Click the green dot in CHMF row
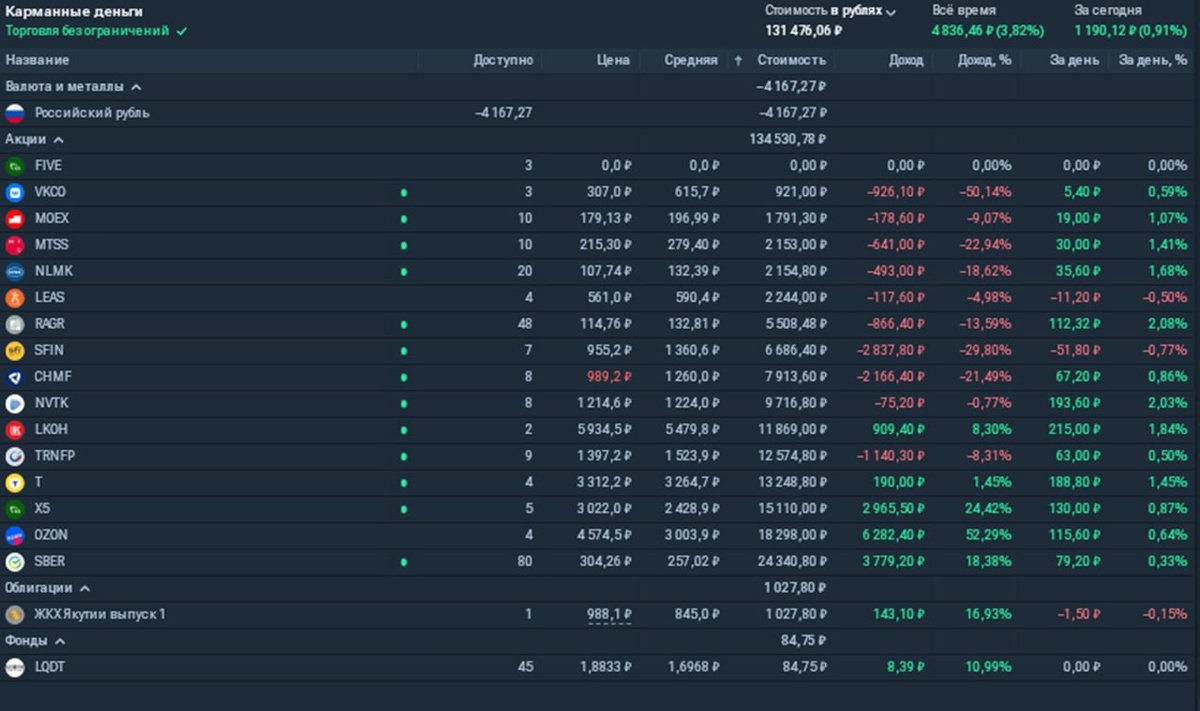The height and width of the screenshot is (711, 1200). (x=404, y=377)
